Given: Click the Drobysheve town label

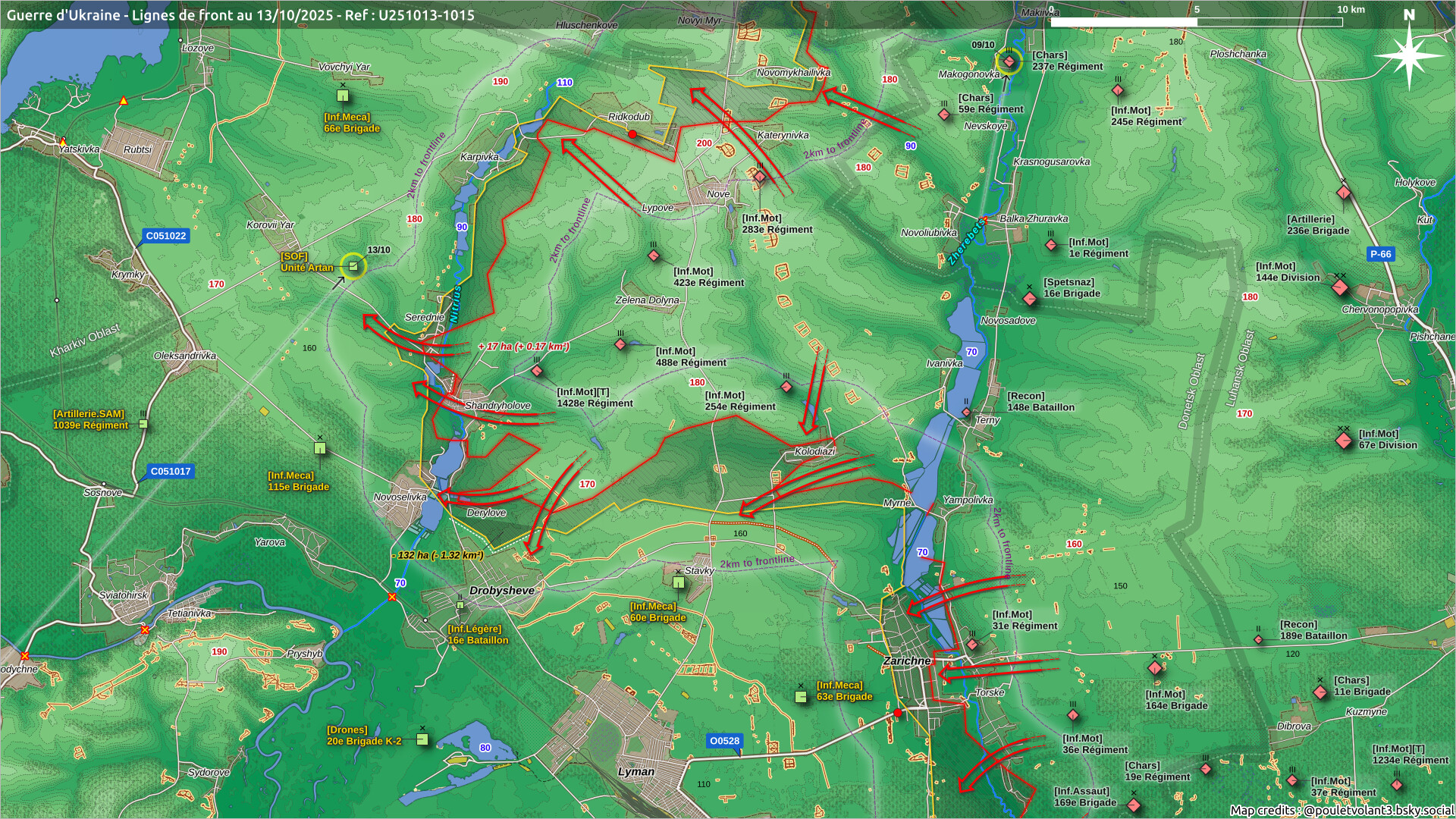Looking at the screenshot, I should click(x=501, y=590).
